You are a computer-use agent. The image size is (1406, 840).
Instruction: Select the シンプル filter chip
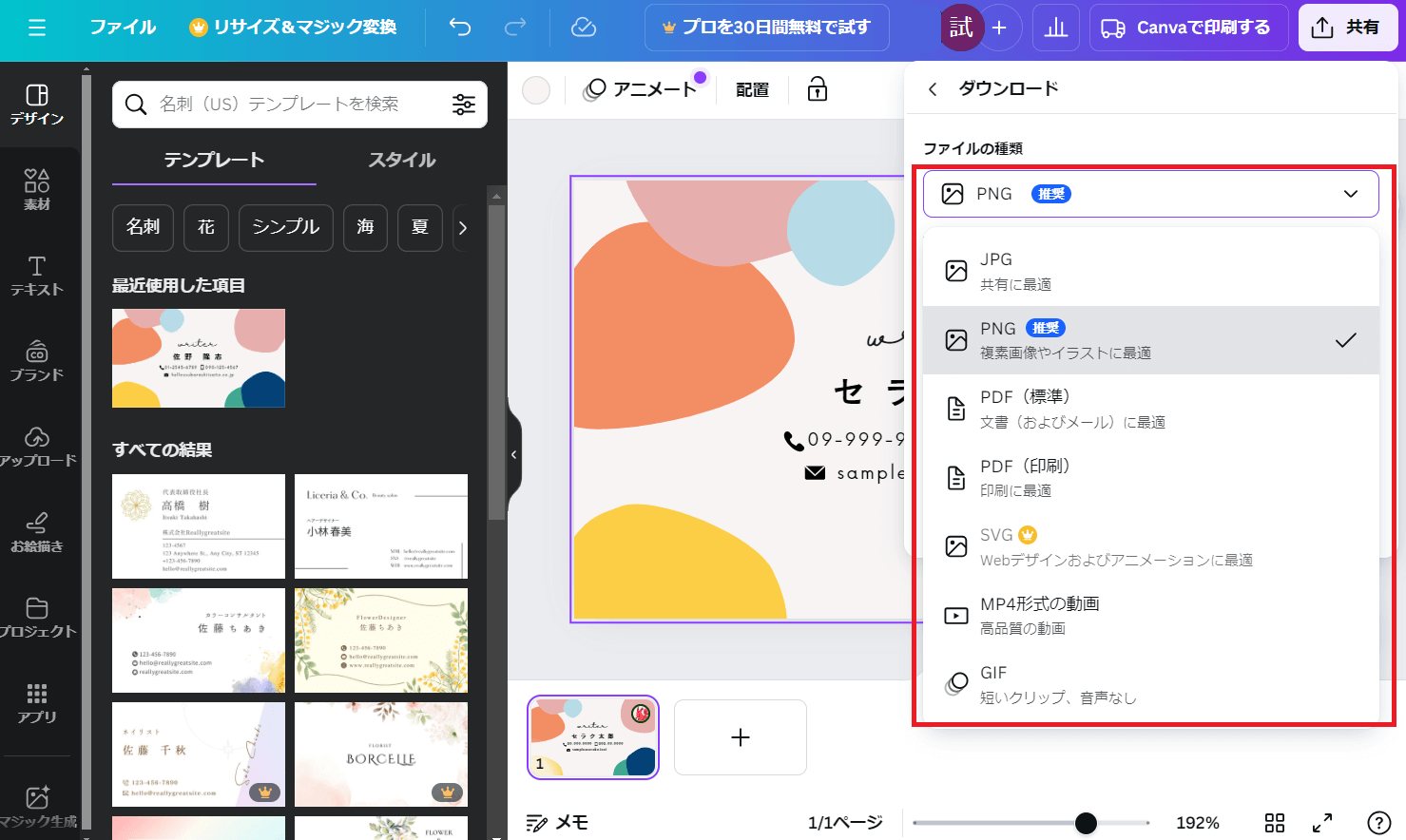[286, 227]
